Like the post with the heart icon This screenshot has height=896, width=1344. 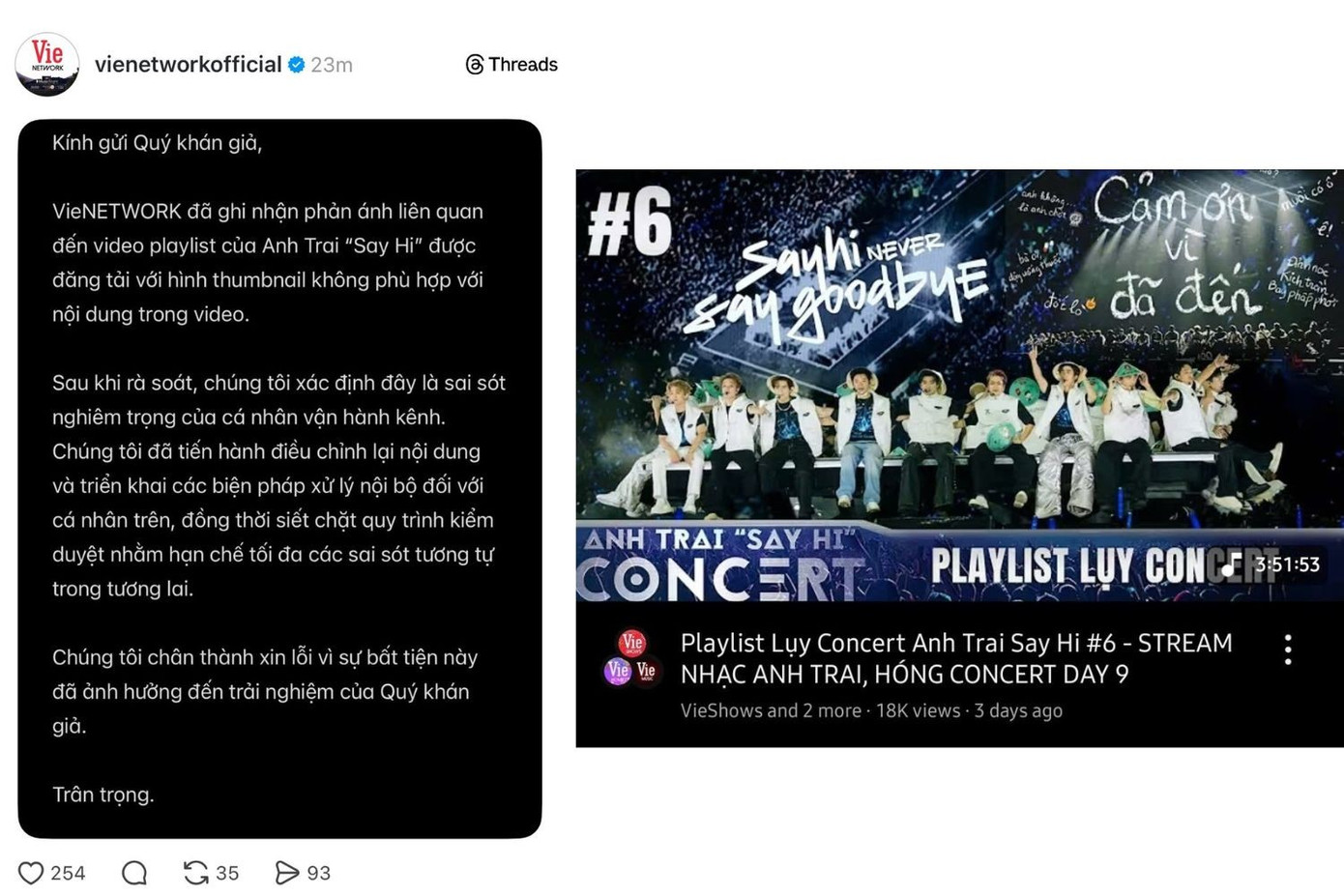click(31, 873)
